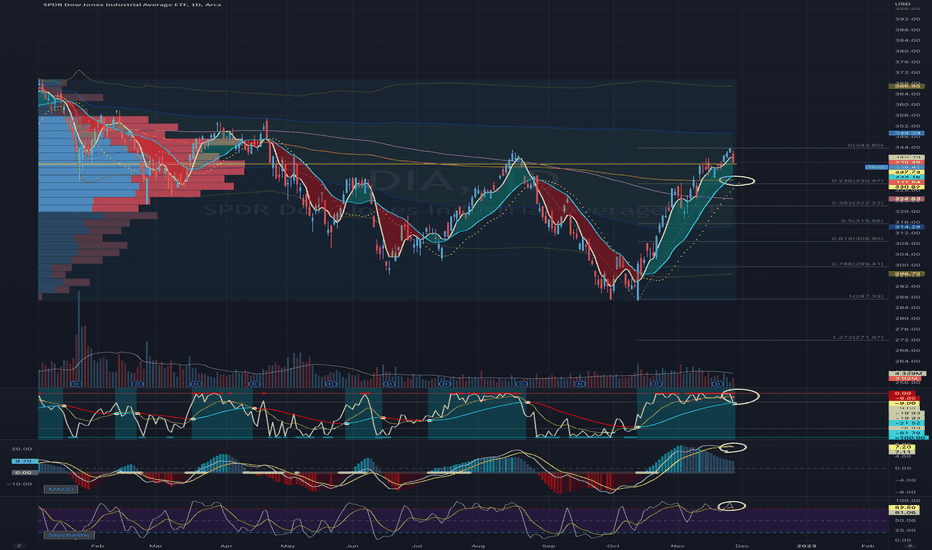932x550 pixels.
Task: Click the Z timezone button at bottom-left
Action: pyautogui.click(x=20, y=545)
